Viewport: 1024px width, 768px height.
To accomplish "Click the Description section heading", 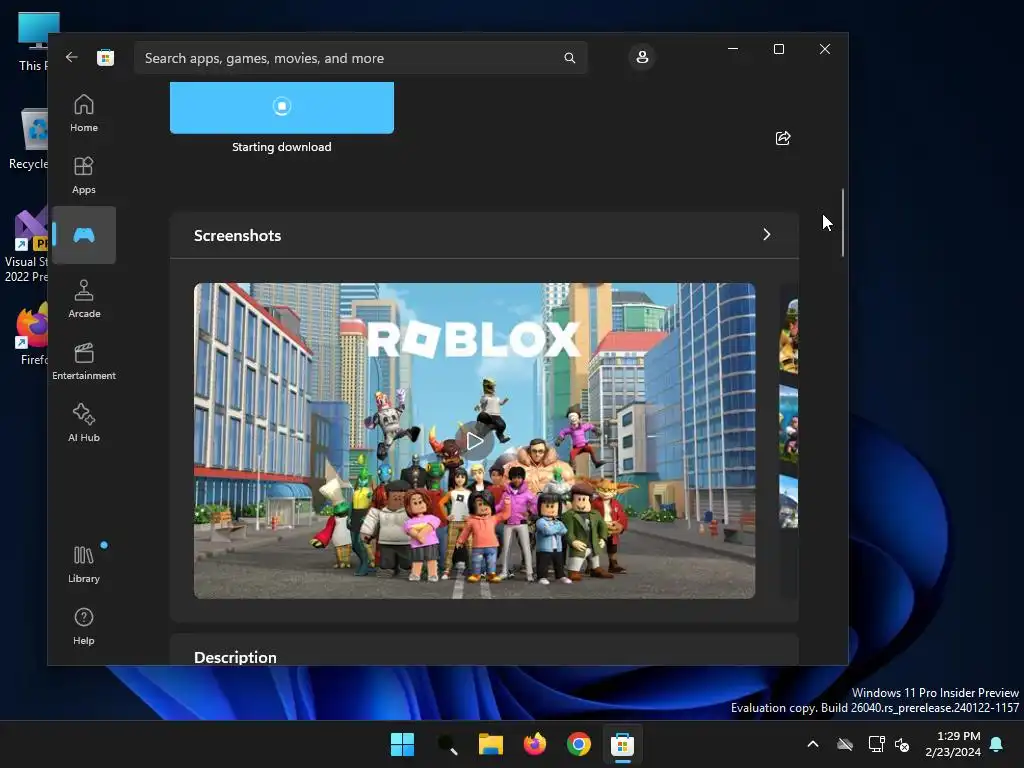I will (x=235, y=657).
